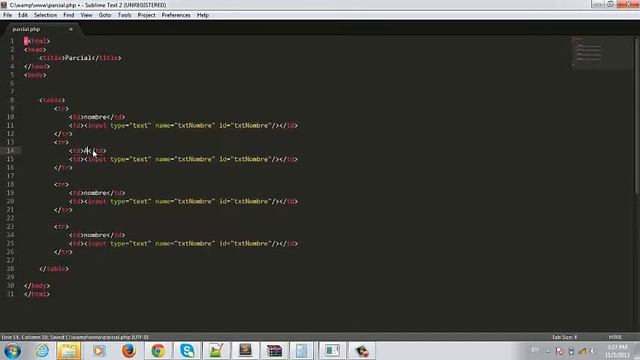This screenshot has width=640, height=360.
Task: Open the Project menu
Action: pos(146,15)
